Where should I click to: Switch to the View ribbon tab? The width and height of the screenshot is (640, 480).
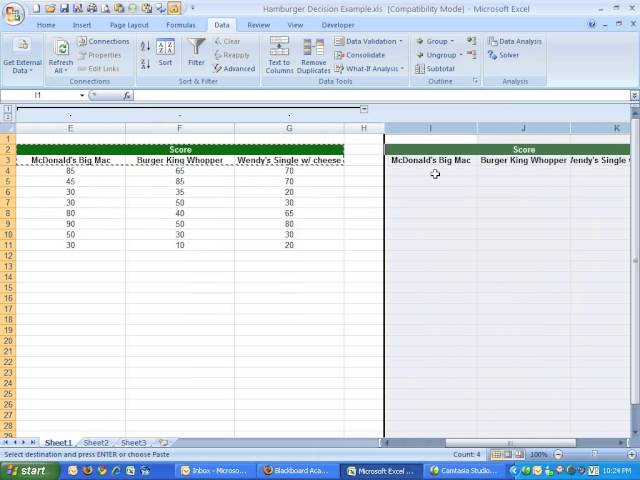coord(295,25)
